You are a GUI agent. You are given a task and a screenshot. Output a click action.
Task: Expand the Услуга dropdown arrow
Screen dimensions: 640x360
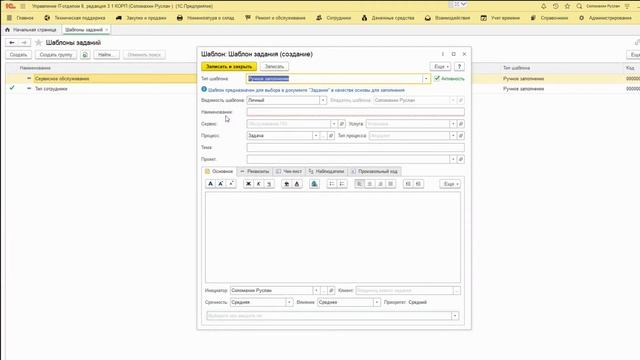point(453,124)
